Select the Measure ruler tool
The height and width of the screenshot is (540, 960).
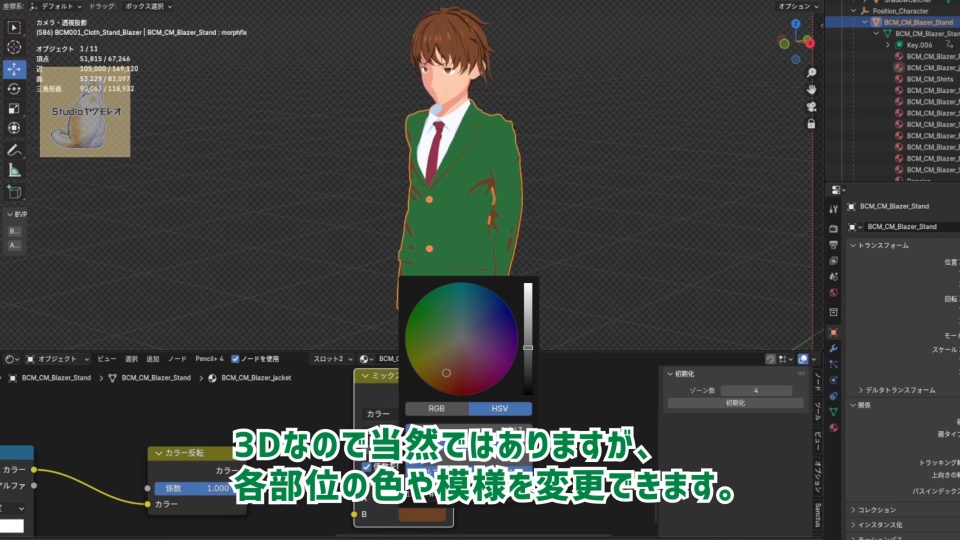click(13, 171)
